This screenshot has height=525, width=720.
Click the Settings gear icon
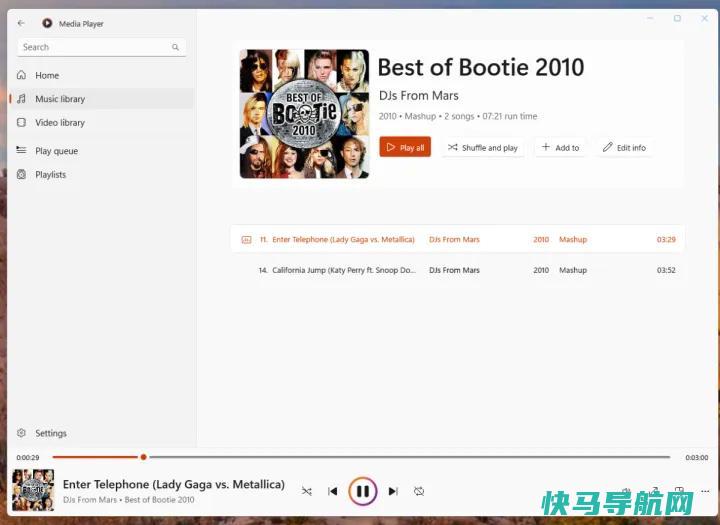[21, 433]
